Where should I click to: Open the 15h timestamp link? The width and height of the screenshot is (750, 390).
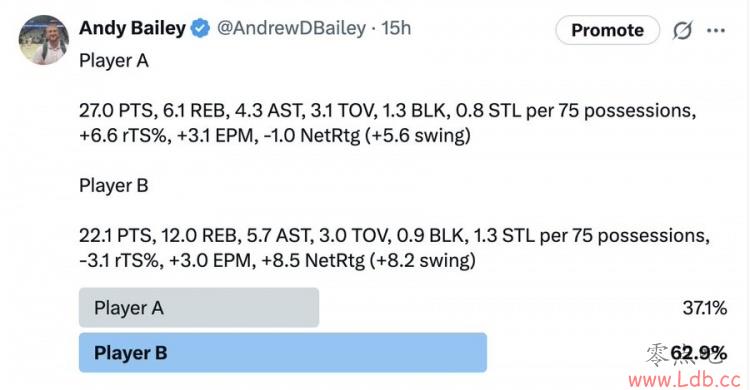point(396,28)
